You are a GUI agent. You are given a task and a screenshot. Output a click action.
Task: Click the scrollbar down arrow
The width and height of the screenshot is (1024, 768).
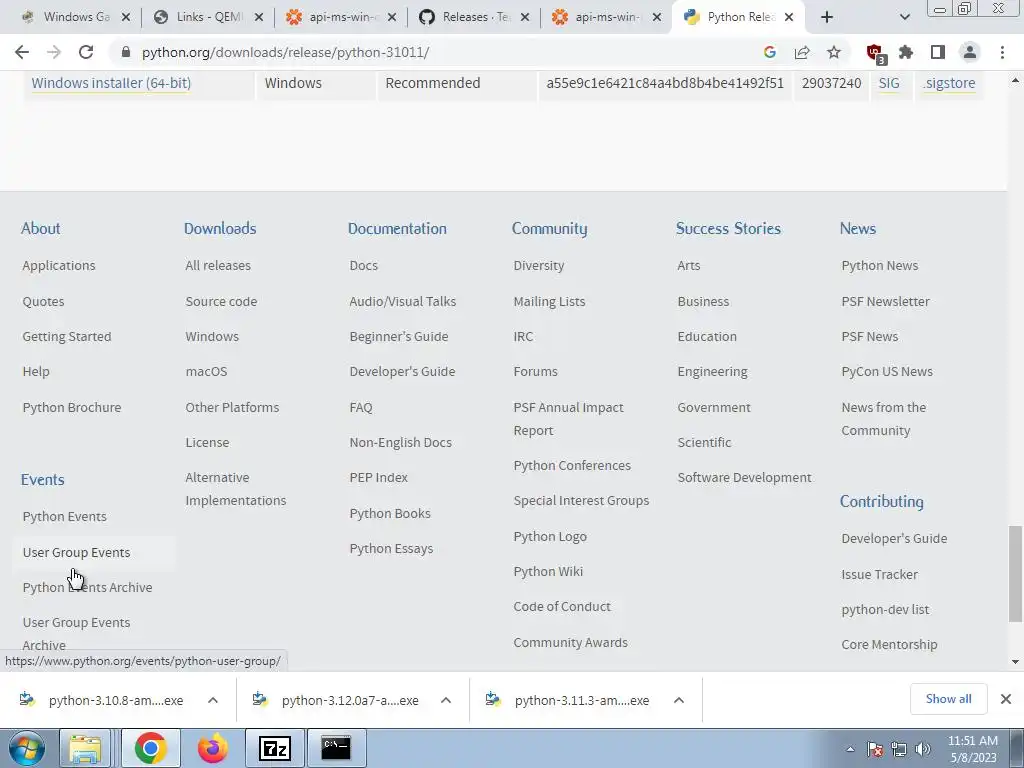pyautogui.click(x=1015, y=662)
